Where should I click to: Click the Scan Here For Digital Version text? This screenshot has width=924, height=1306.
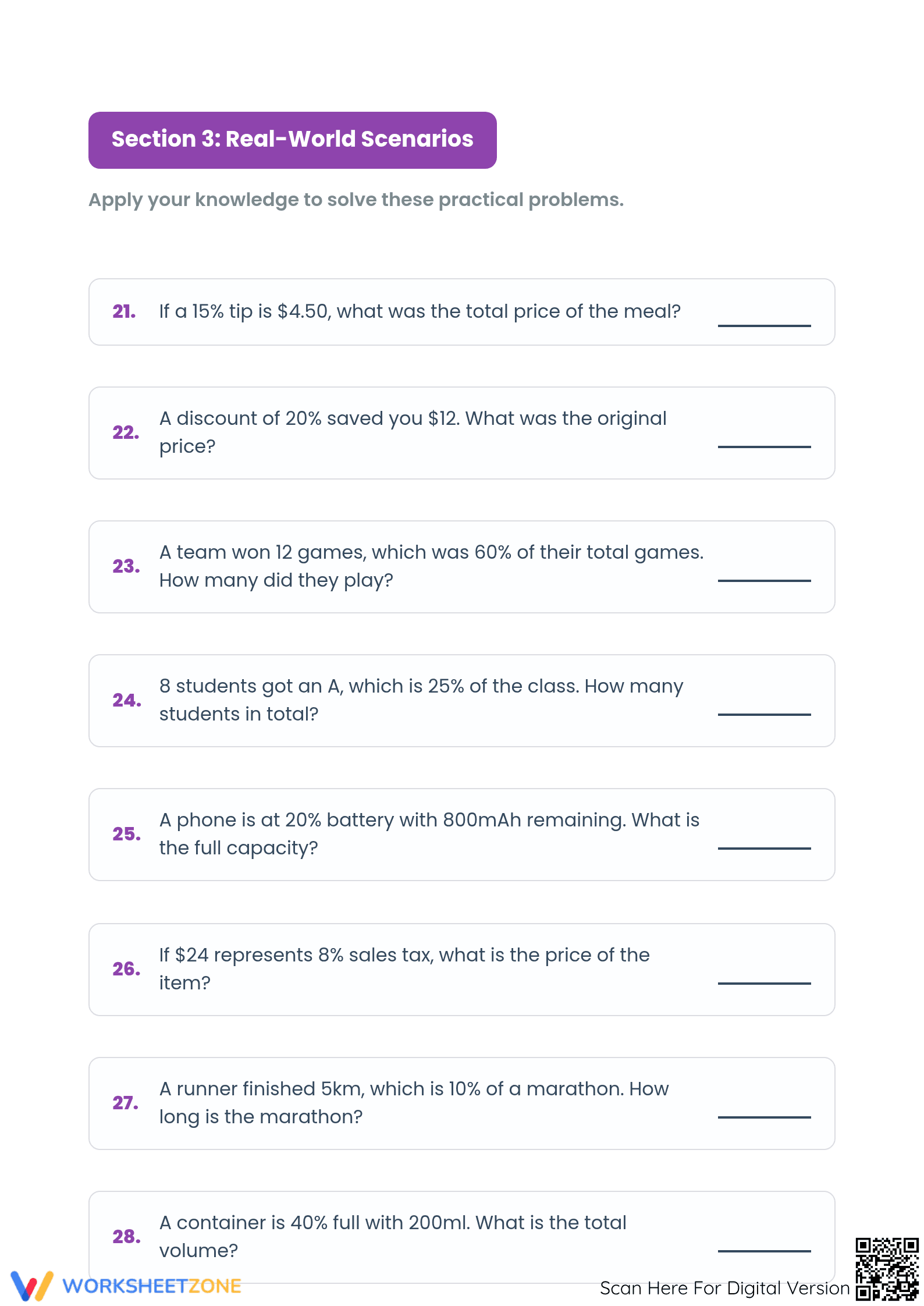pos(725,1288)
